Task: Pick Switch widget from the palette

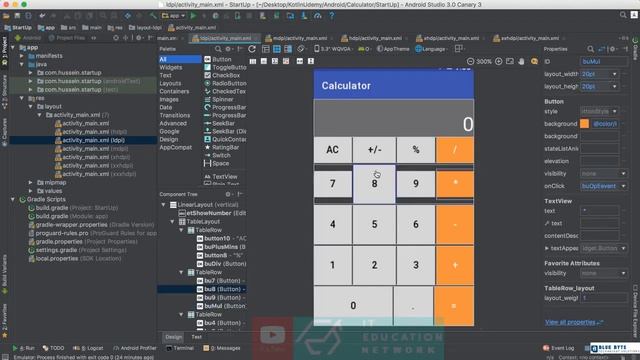Action: 217,156
